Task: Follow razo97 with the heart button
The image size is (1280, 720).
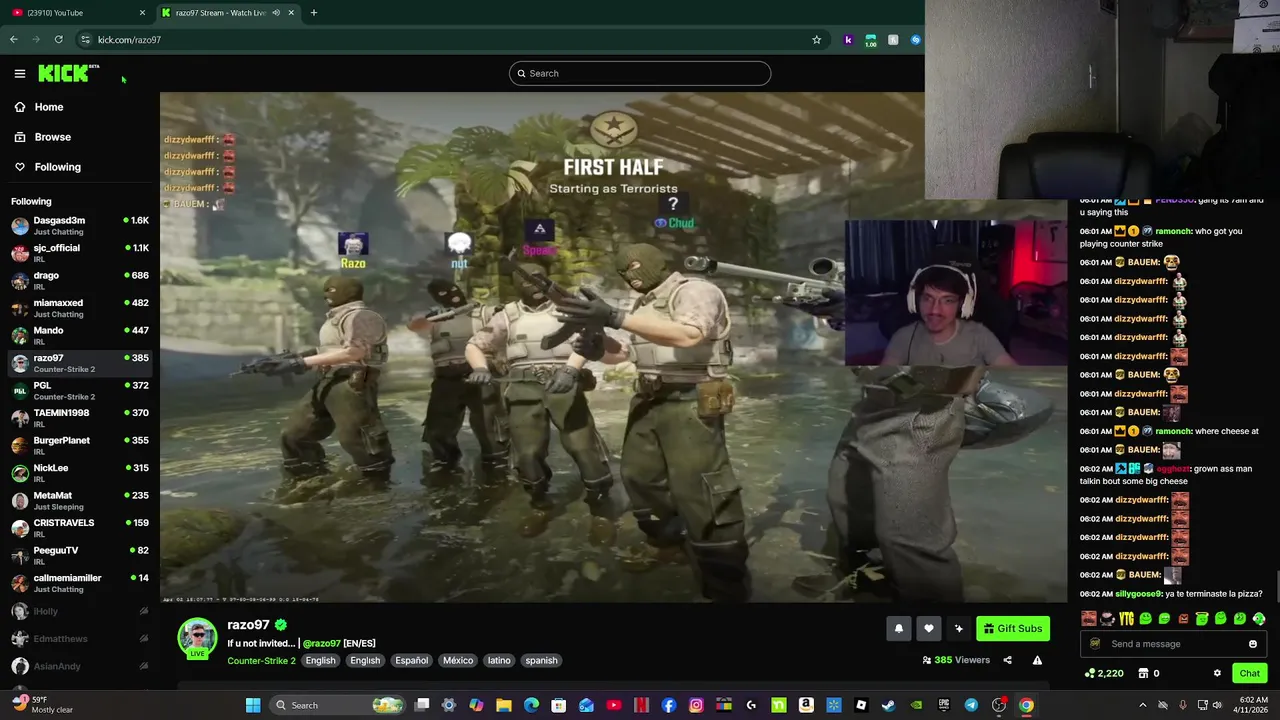Action: pyautogui.click(x=928, y=628)
